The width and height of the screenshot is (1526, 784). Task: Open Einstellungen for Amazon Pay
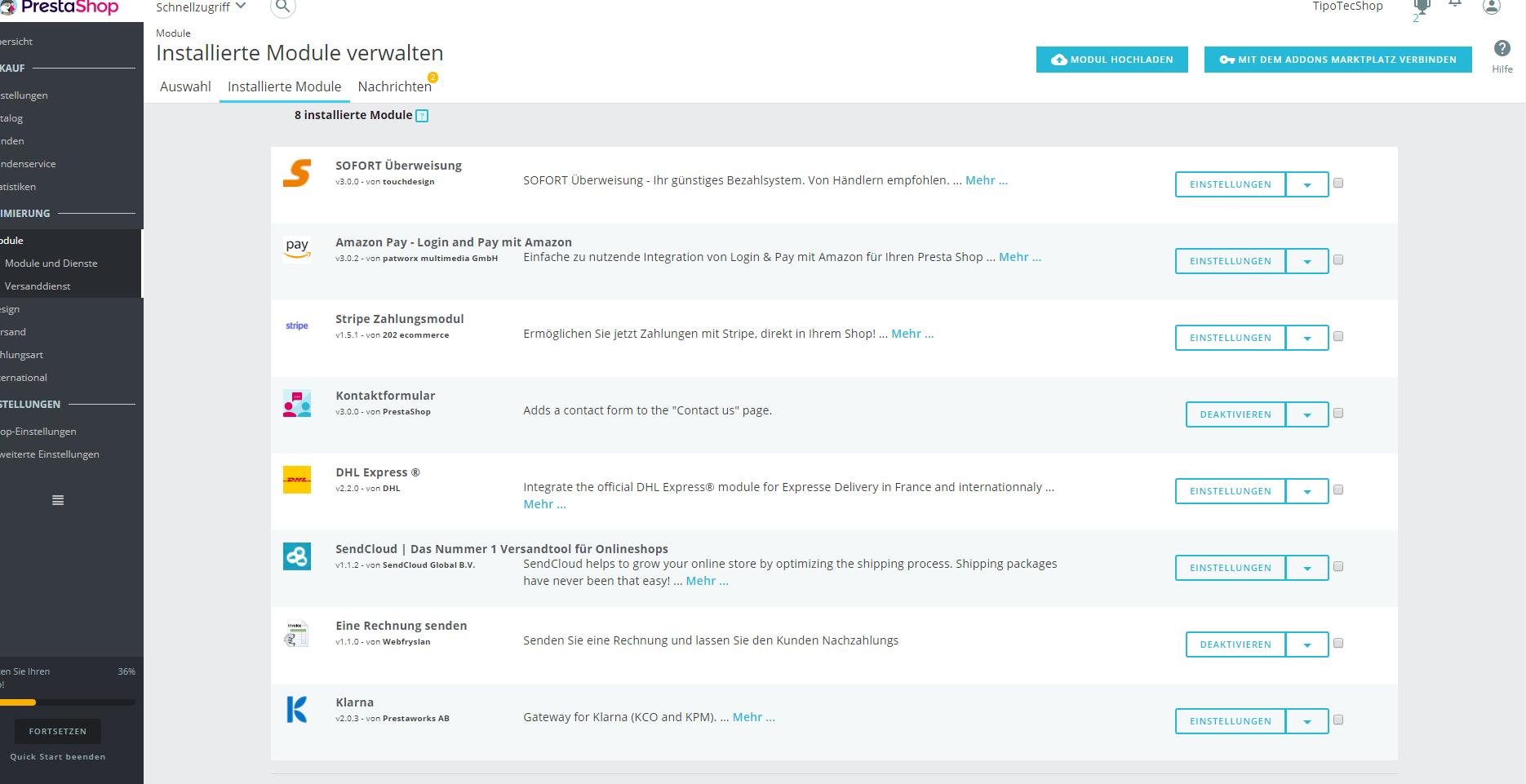[x=1231, y=261]
